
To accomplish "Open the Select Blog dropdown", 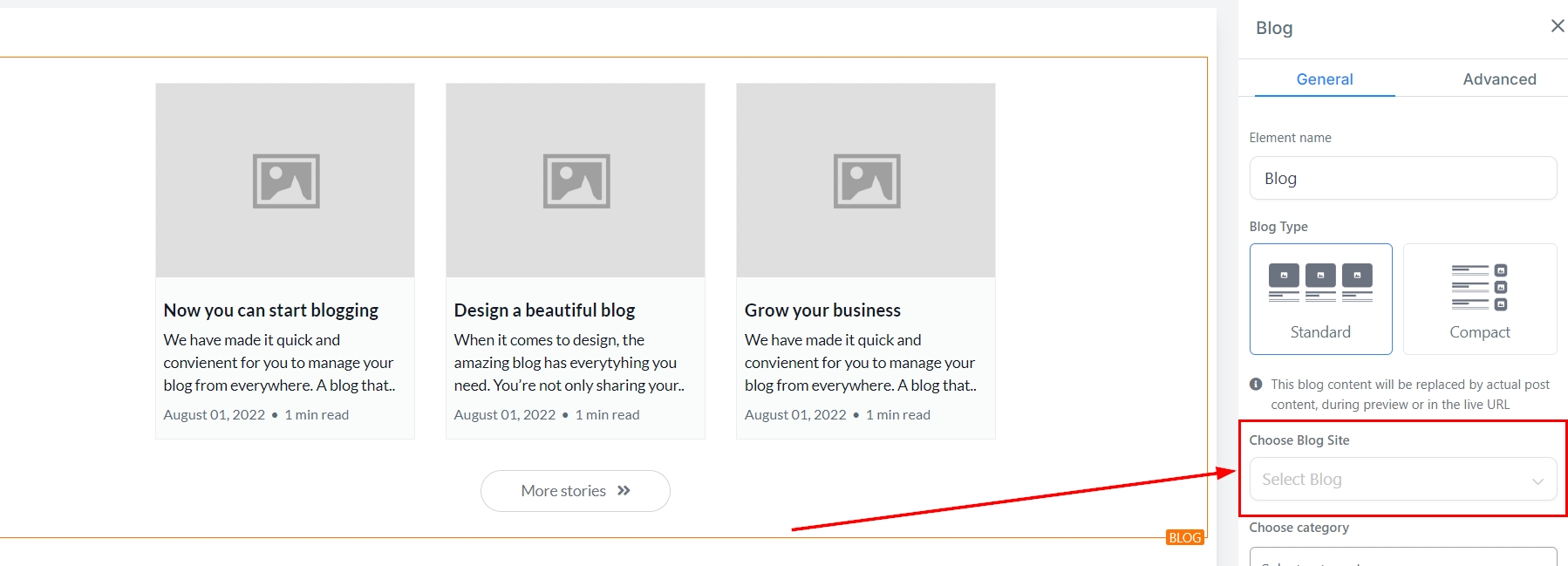I will pyautogui.click(x=1402, y=480).
